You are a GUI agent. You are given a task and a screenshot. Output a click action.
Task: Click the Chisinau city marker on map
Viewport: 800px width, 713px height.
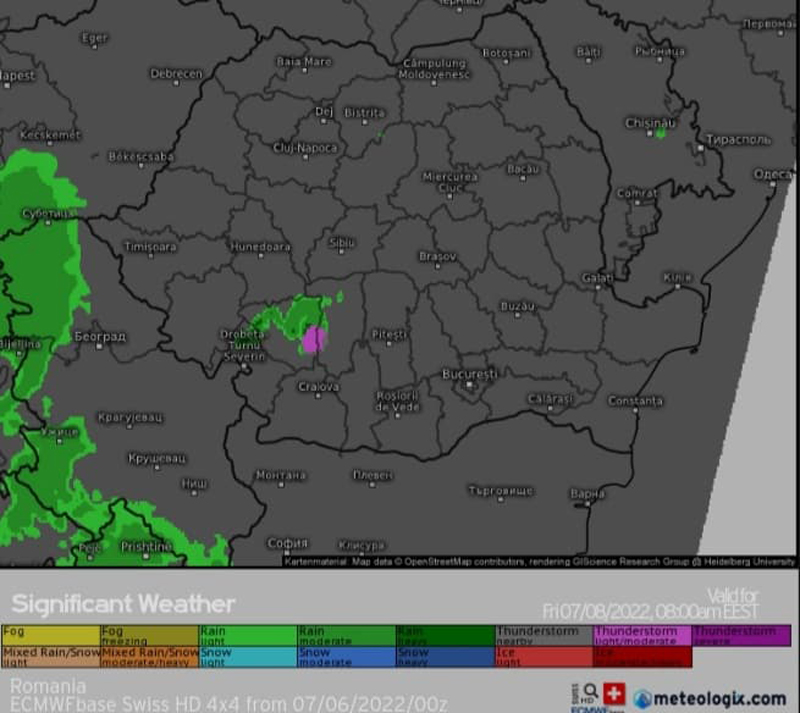(659, 132)
